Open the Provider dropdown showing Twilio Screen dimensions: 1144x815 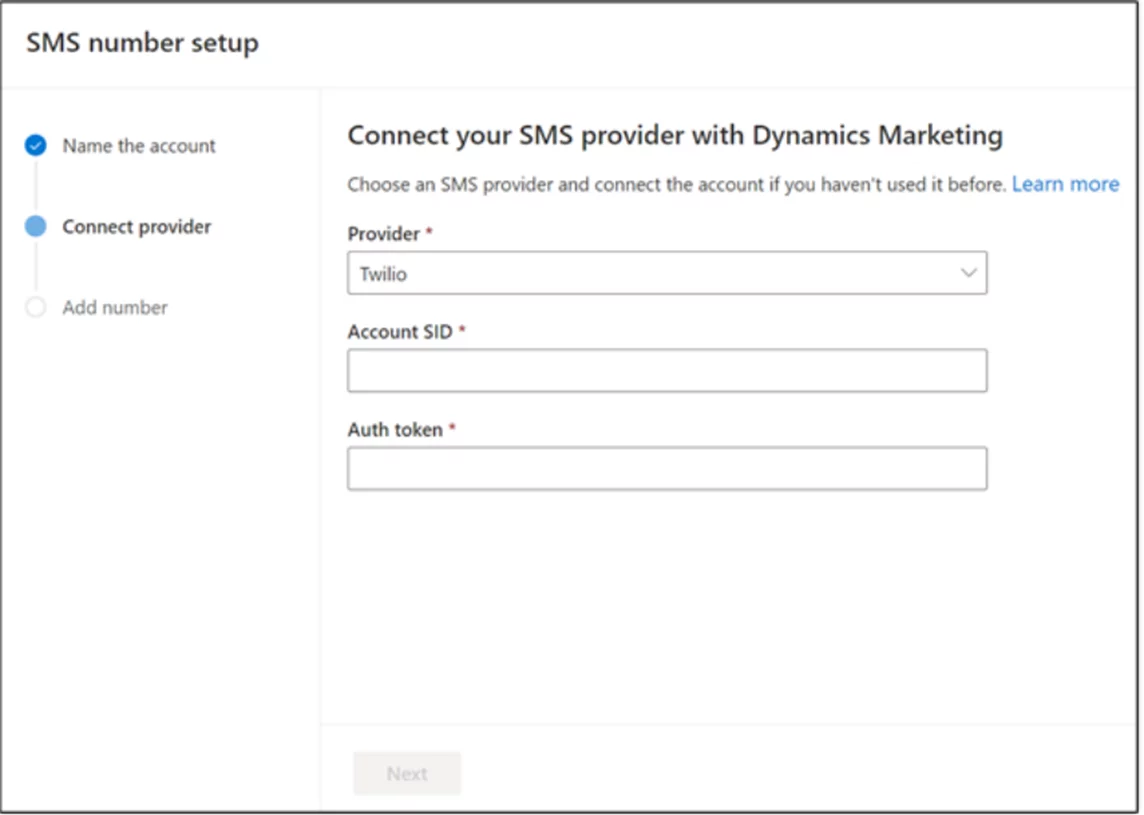click(667, 273)
